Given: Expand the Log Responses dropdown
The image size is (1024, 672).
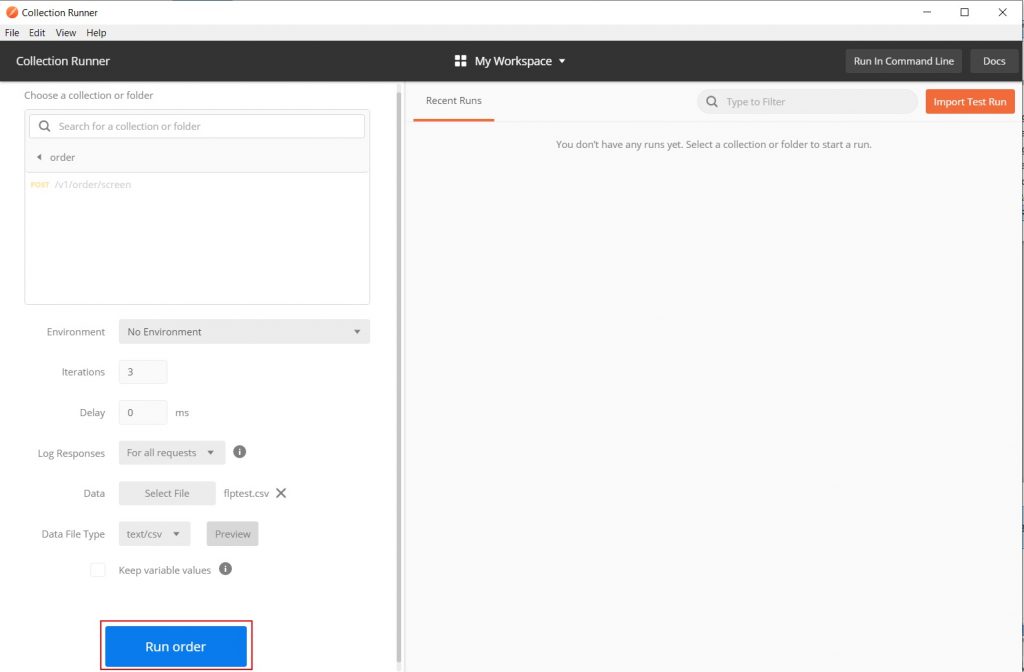Looking at the screenshot, I should (171, 453).
